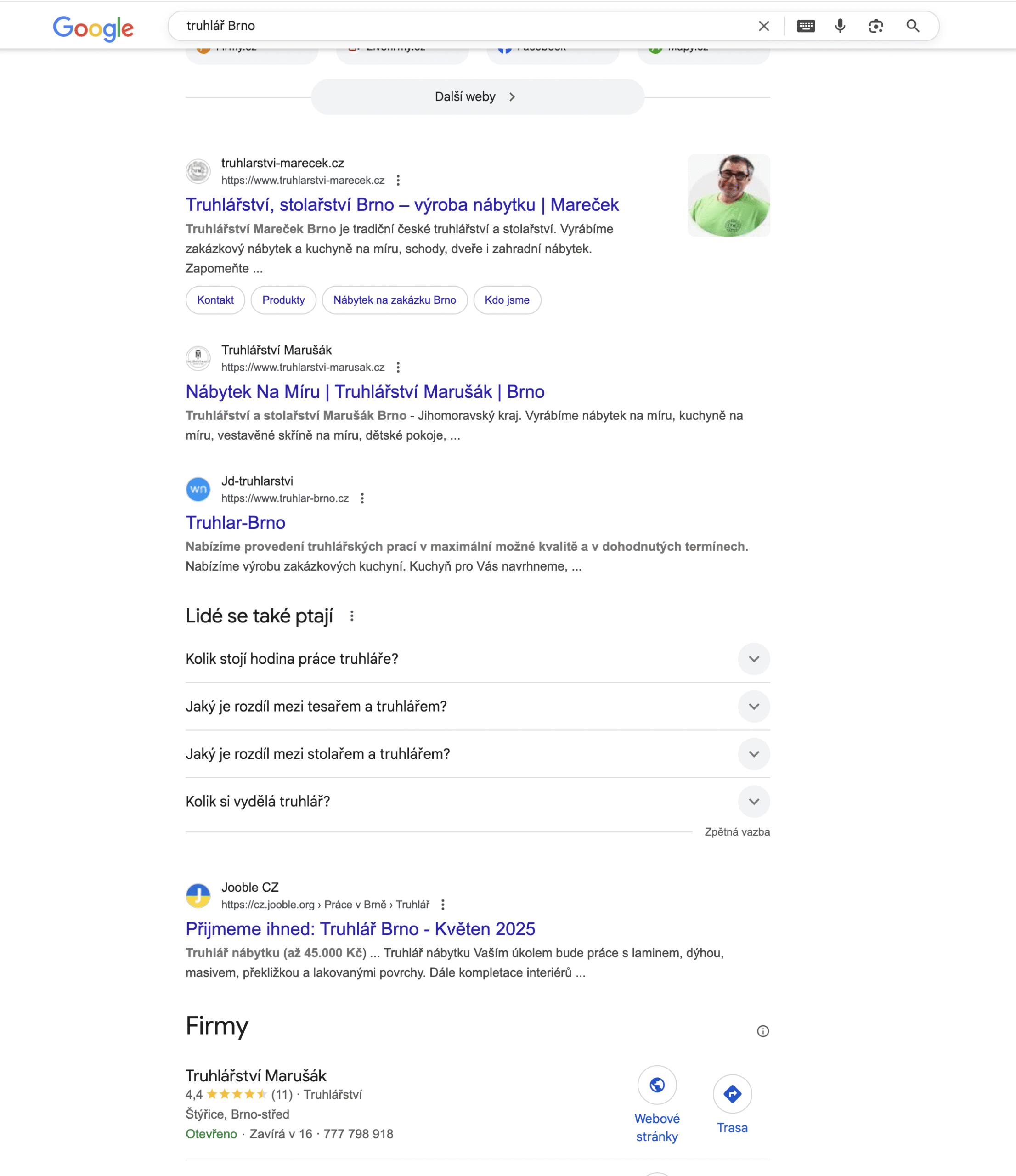Clear the search query with X icon
The height and width of the screenshot is (1176, 1016).
(763, 26)
